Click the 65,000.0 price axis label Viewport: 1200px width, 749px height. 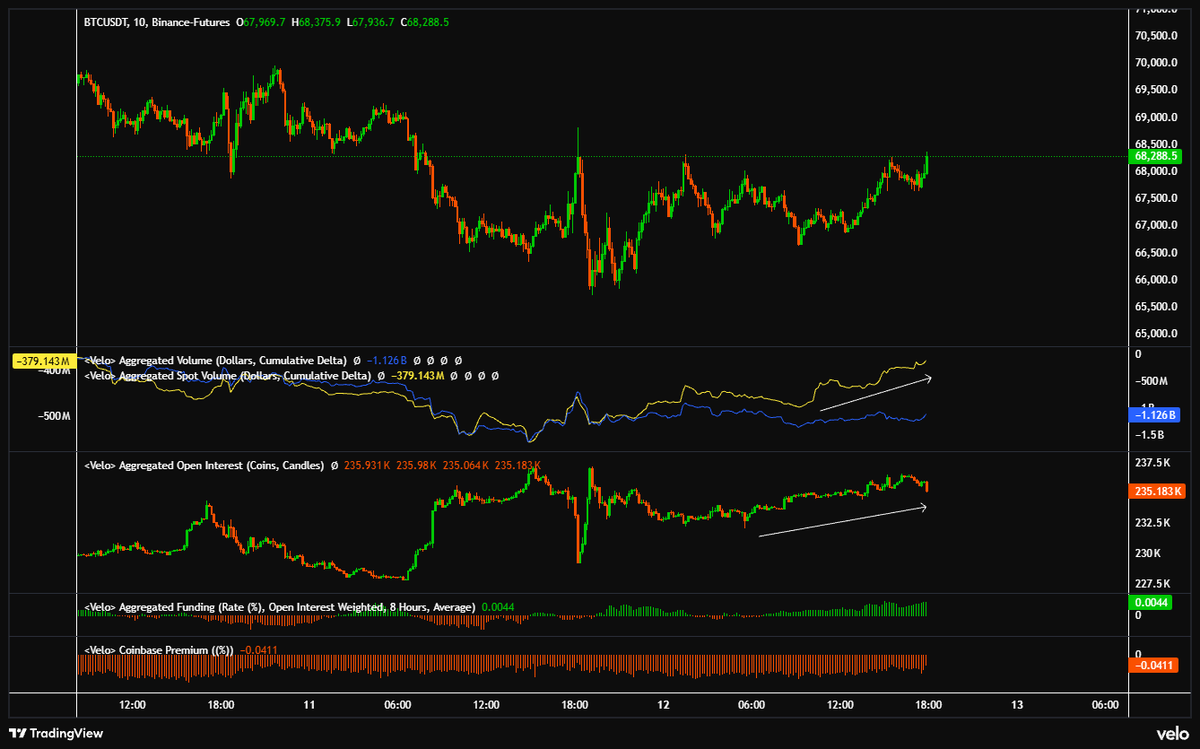pyautogui.click(x=1154, y=333)
